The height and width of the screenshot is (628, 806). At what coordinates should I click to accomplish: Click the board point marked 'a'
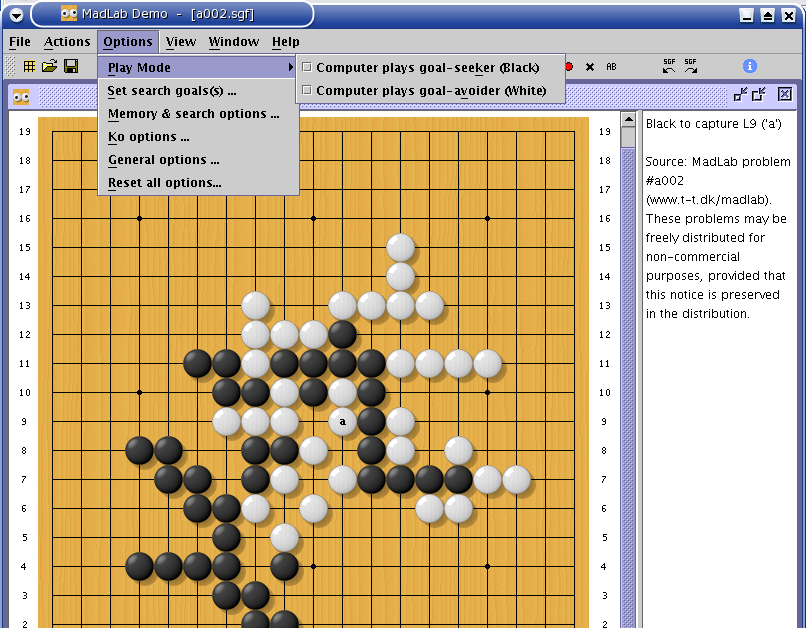tap(342, 422)
